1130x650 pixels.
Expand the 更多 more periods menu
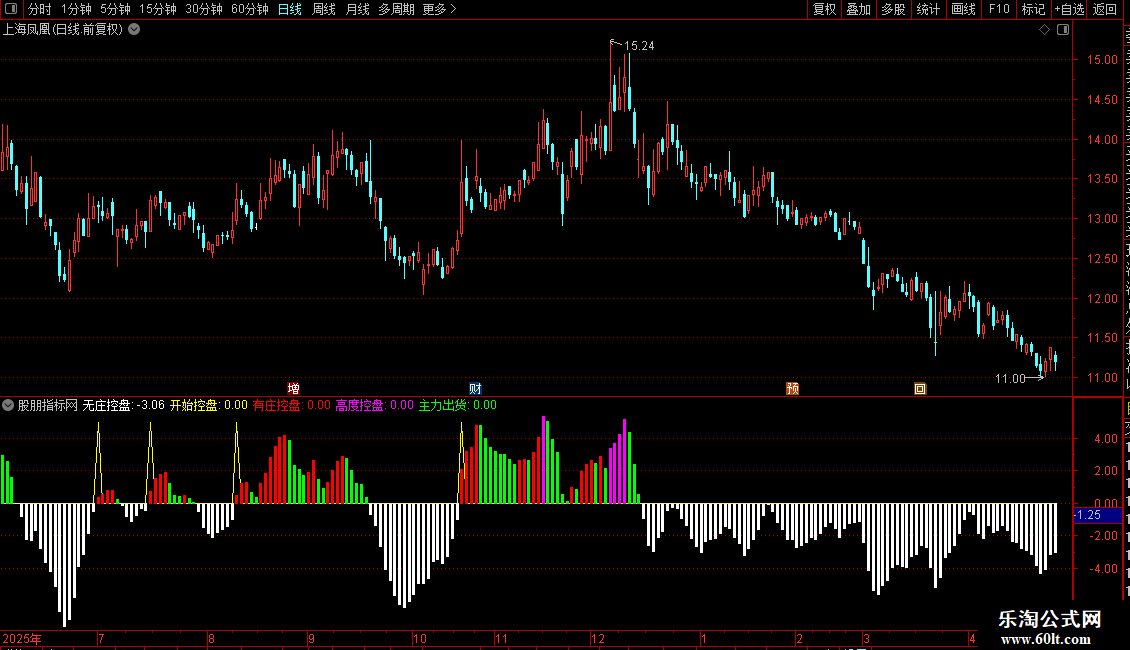(x=439, y=9)
